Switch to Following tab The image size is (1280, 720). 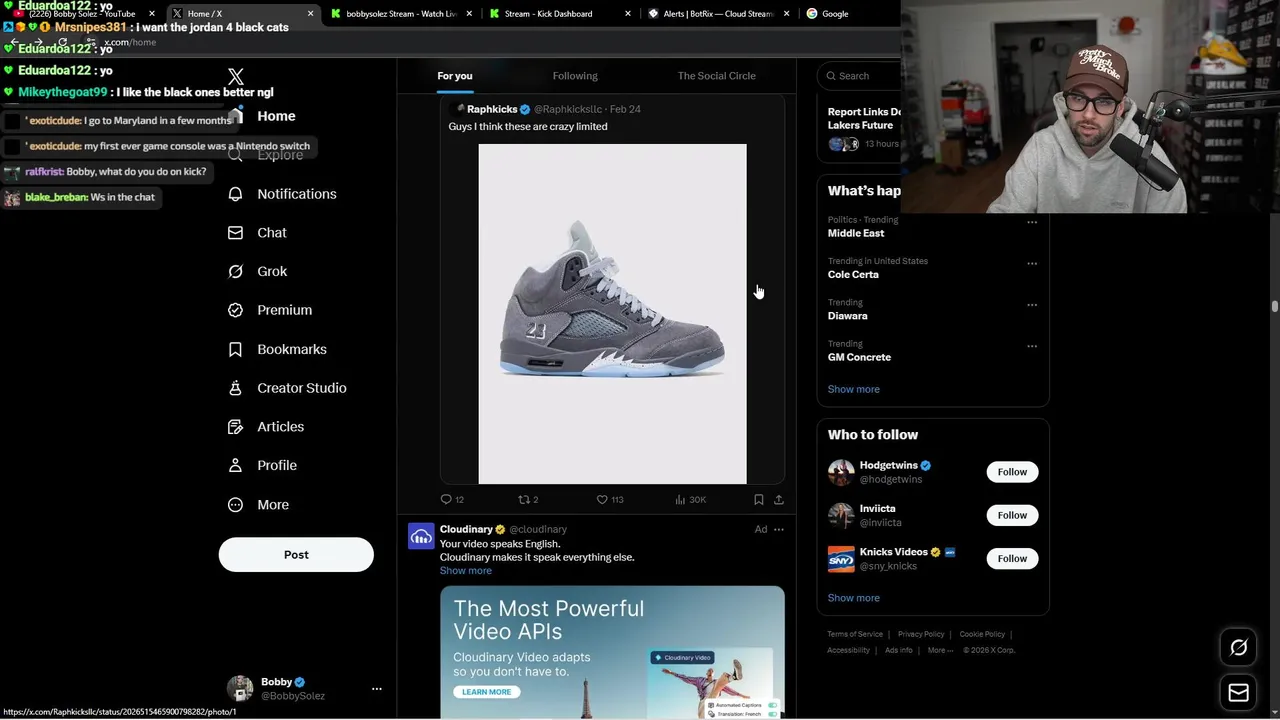pyautogui.click(x=575, y=76)
